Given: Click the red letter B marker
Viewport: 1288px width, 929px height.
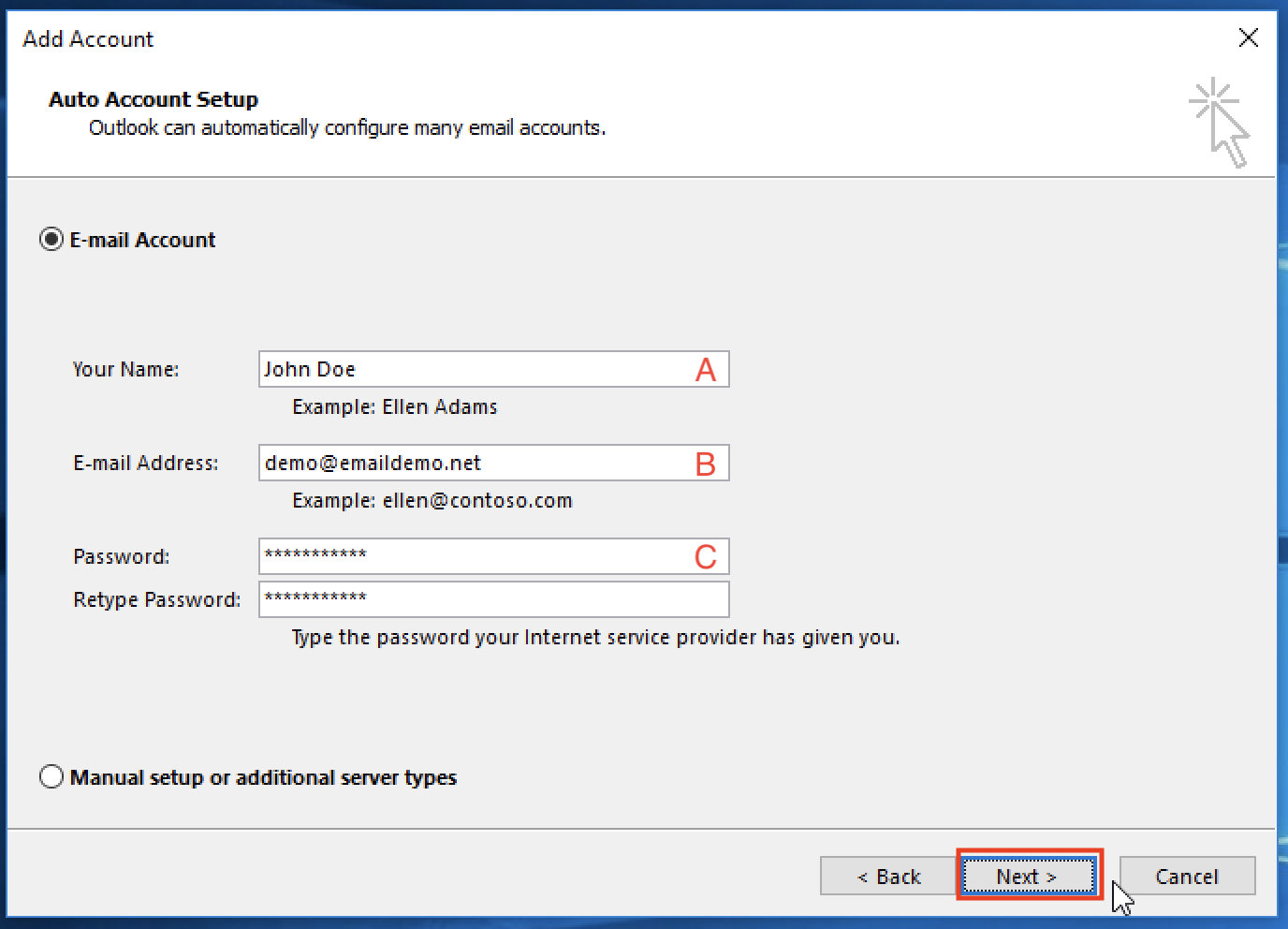Looking at the screenshot, I should [x=706, y=464].
